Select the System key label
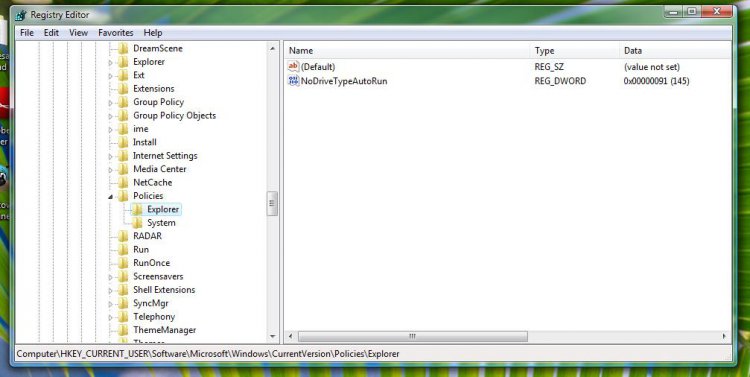 161,222
